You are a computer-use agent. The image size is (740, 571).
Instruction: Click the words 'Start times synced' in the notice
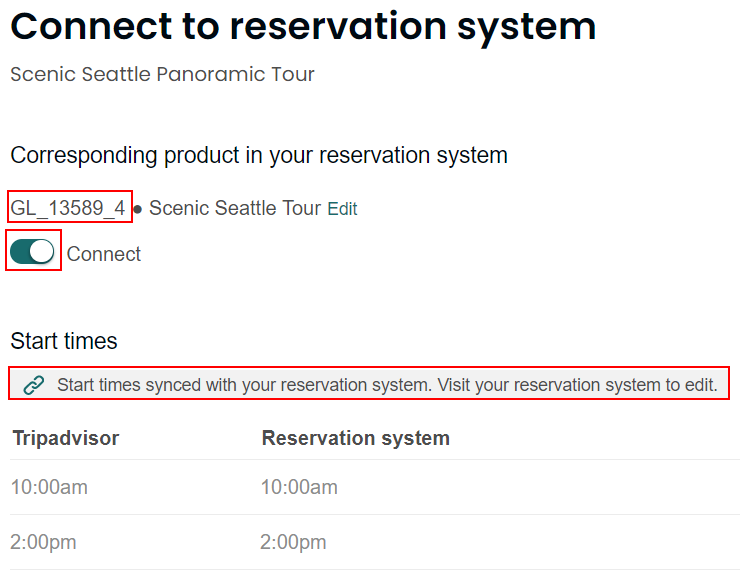click(x=130, y=385)
